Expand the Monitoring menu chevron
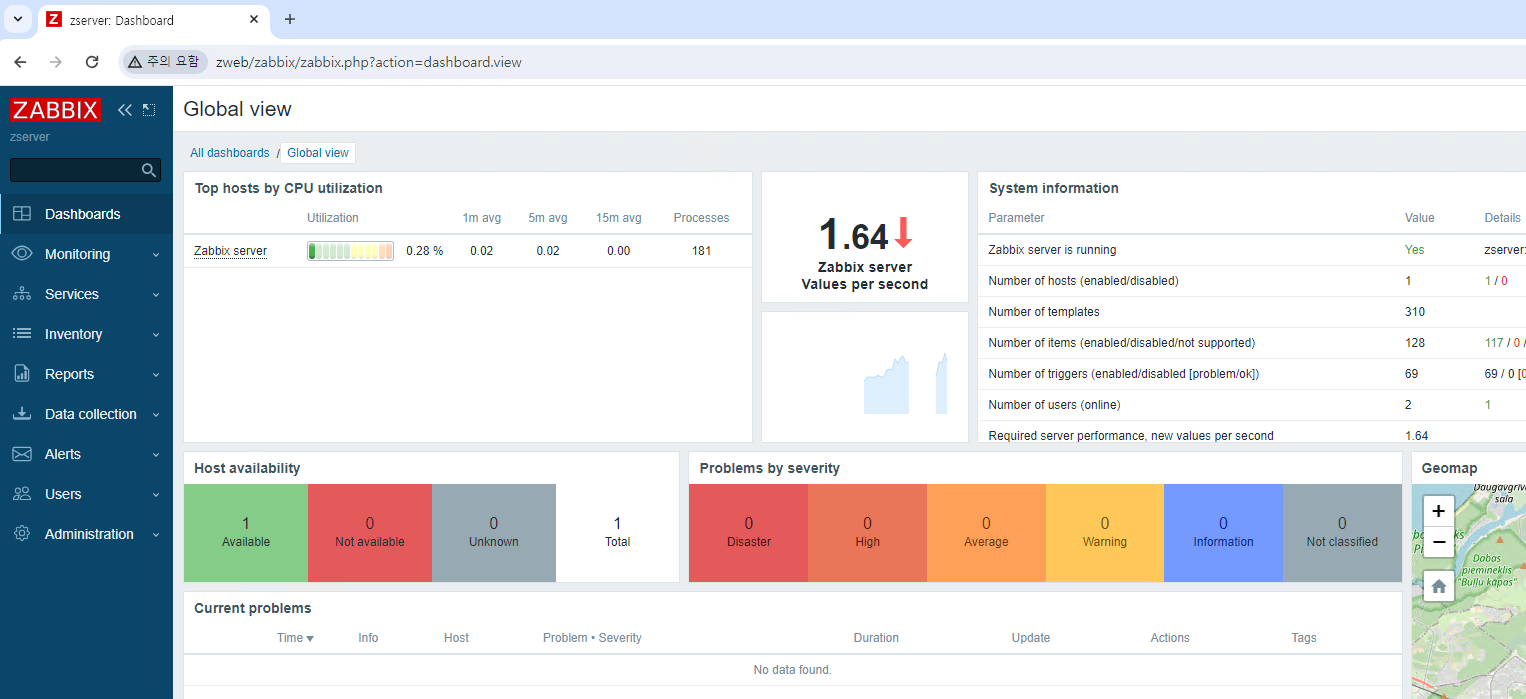Screen dimensions: 1526x699 pos(156,255)
